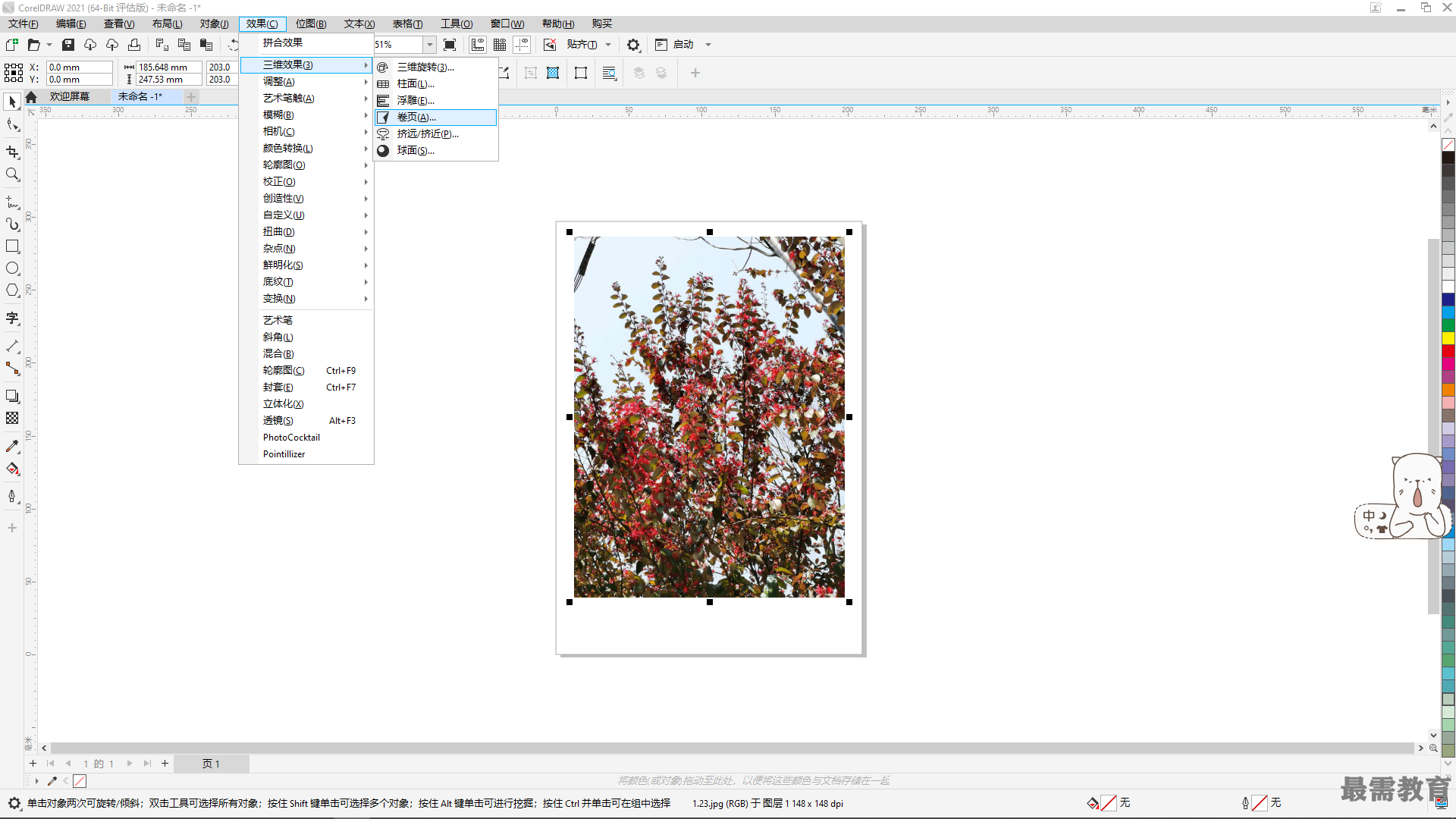Viewport: 1456px width, 819px height.
Task: Expand the 模糊(B) submenu
Action: 306,115
